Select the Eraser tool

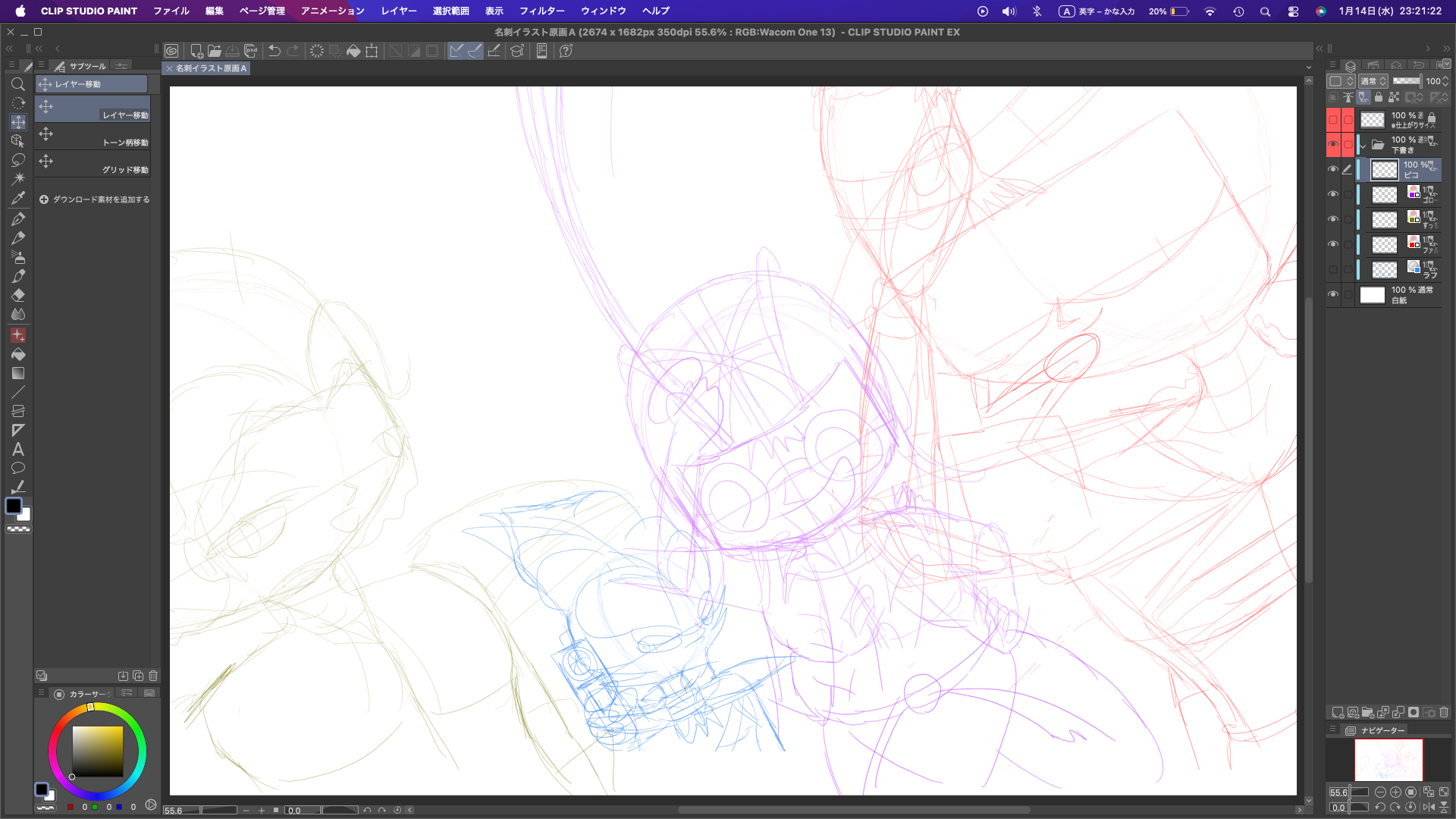[18, 295]
